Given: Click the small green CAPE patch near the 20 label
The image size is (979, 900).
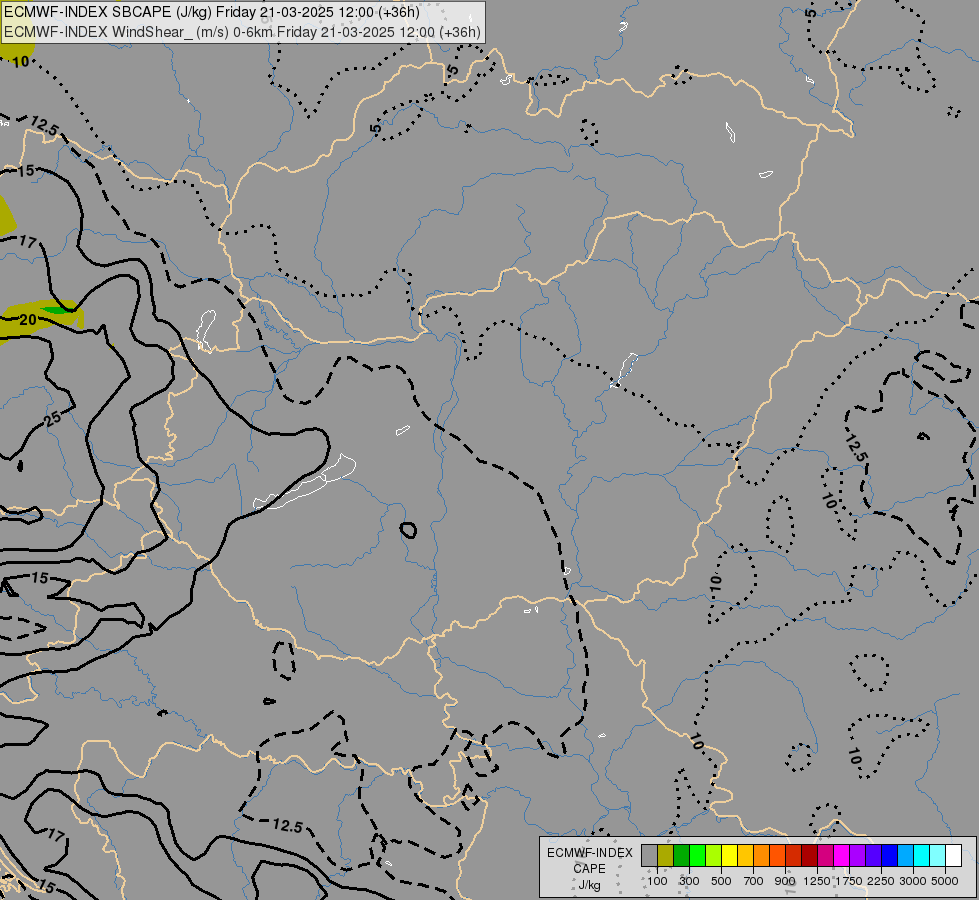Looking at the screenshot, I should 55,310.
